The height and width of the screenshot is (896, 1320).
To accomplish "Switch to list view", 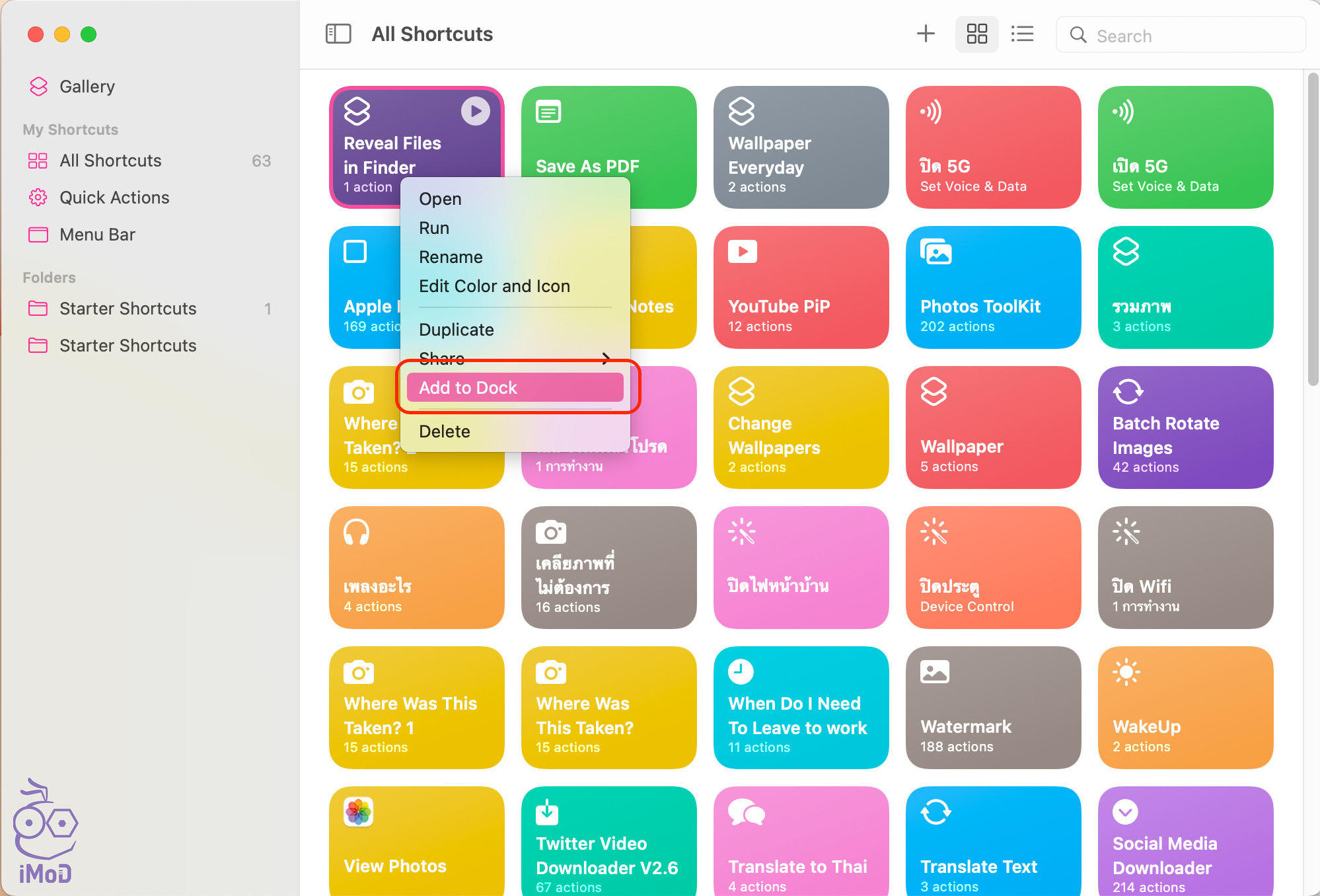I will [x=1022, y=34].
